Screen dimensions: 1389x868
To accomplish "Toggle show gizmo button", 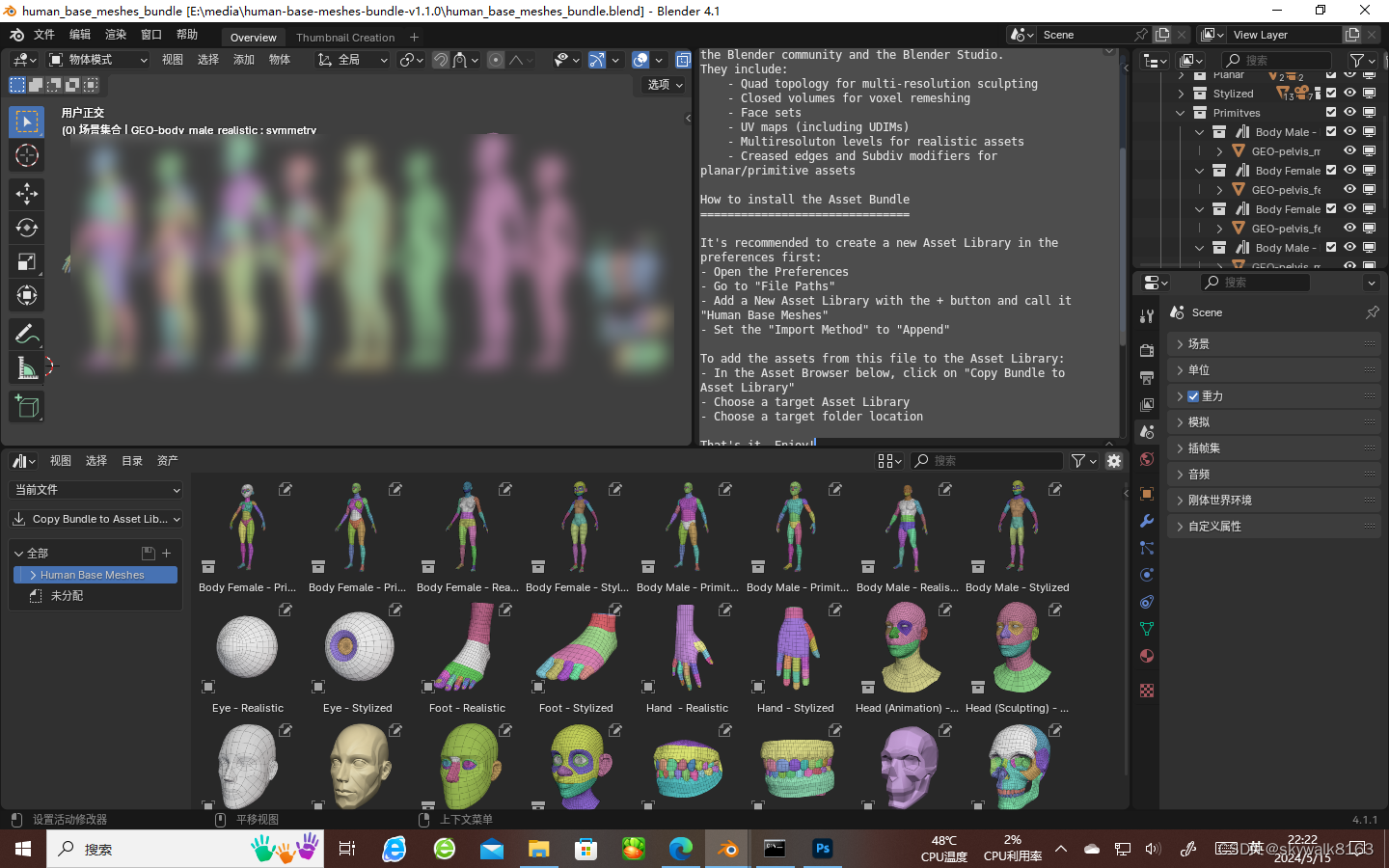I will pos(597,60).
